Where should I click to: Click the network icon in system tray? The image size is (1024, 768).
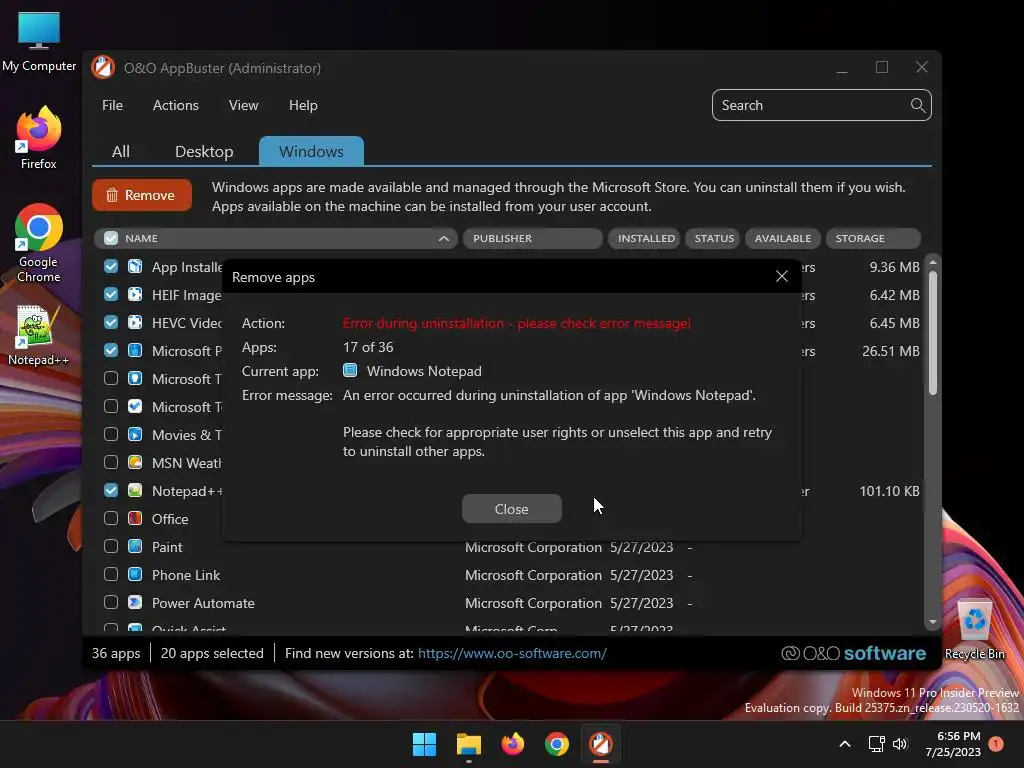(x=876, y=744)
